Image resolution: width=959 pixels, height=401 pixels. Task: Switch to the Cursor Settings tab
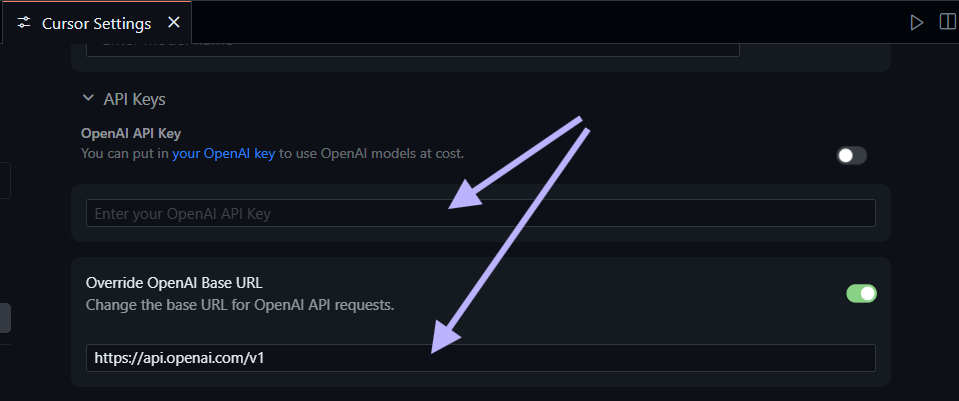[96, 22]
